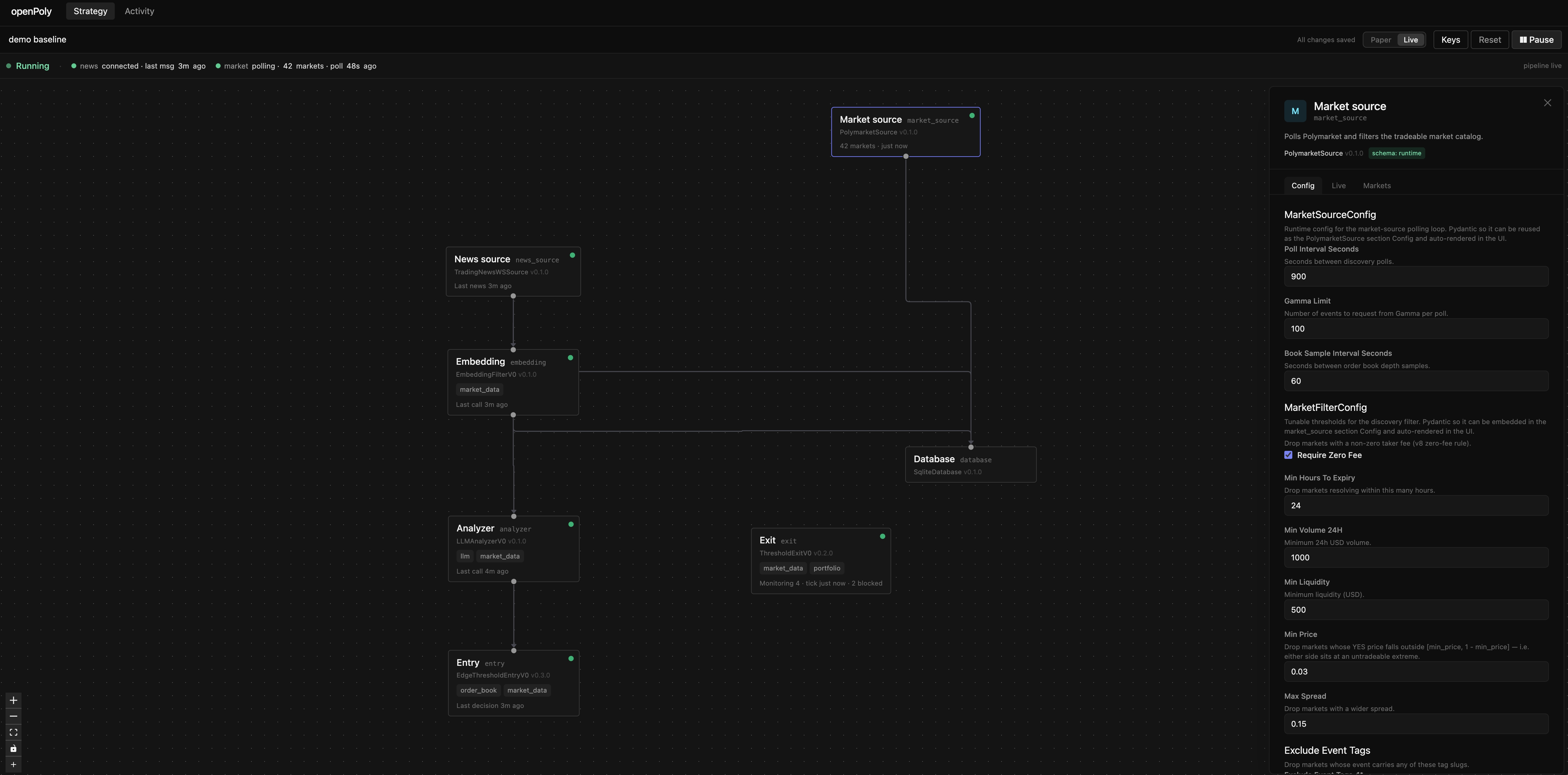Close the Market source side panel
The height and width of the screenshot is (775, 1568).
1547,103
